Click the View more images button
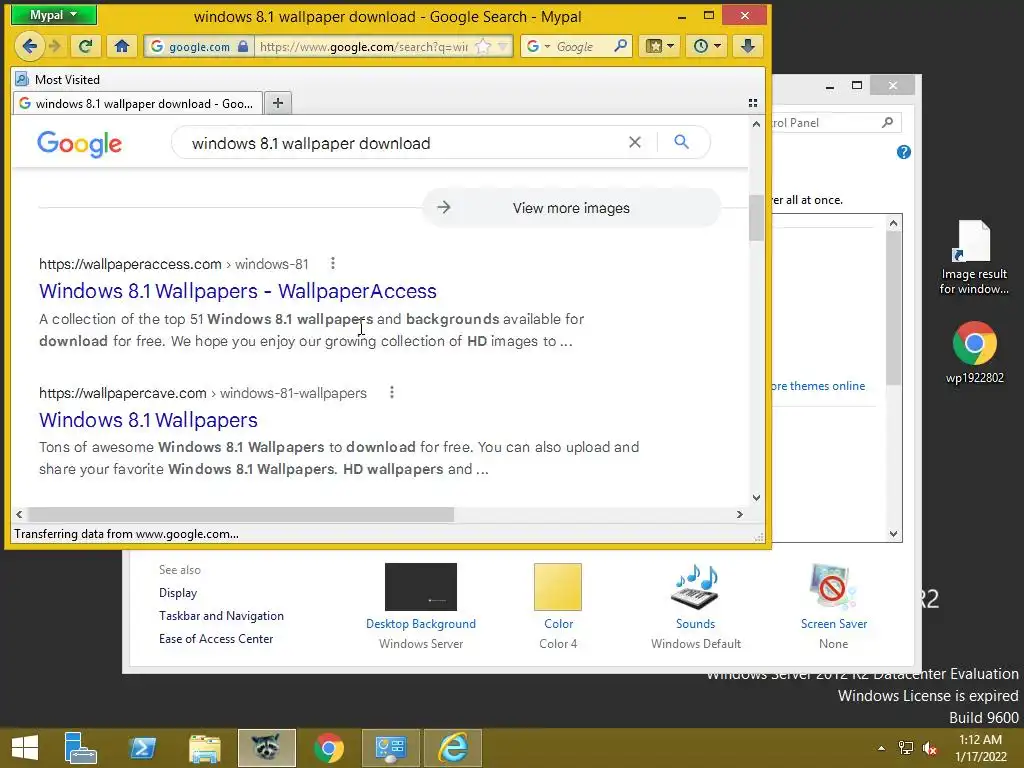This screenshot has height=768, width=1024. click(571, 208)
